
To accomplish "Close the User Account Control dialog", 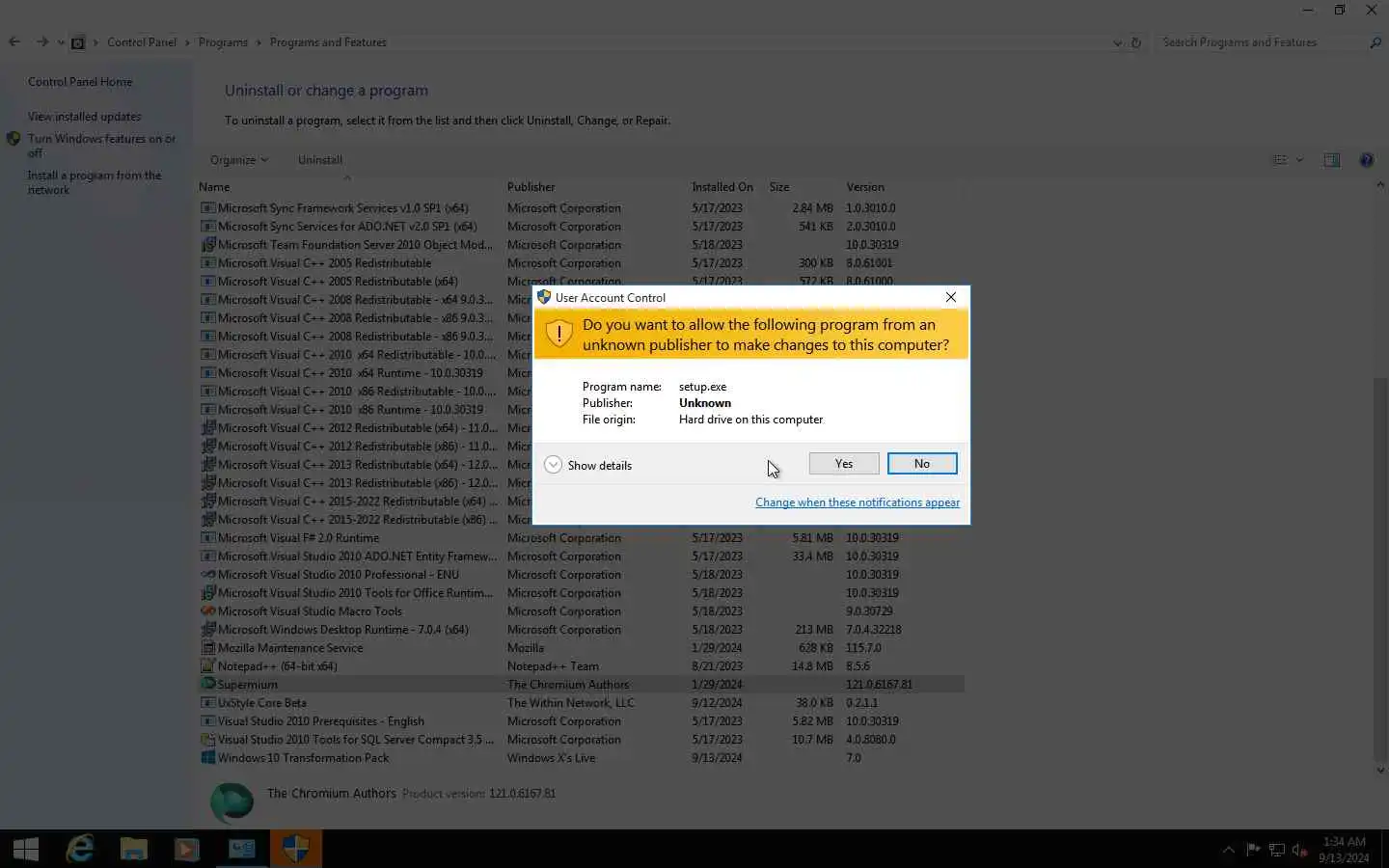I will 951,297.
